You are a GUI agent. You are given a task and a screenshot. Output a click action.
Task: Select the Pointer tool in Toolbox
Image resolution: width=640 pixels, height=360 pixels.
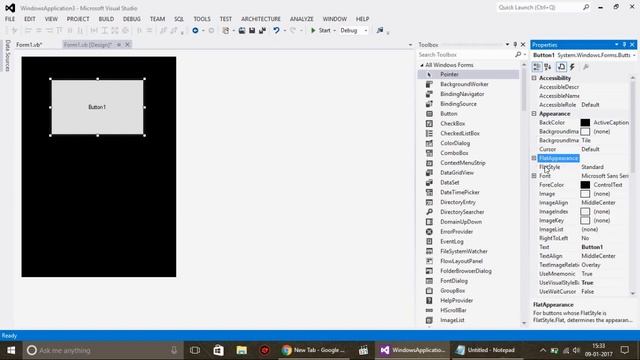[x=469, y=74]
